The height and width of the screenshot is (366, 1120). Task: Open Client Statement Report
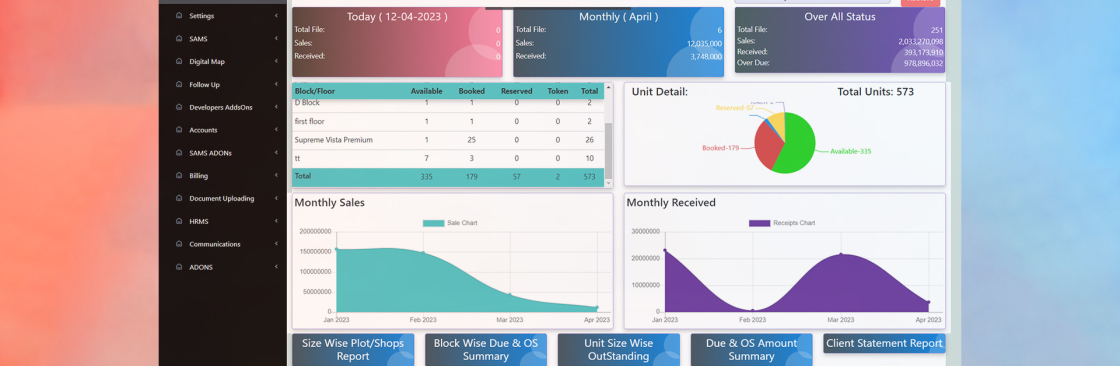point(884,343)
